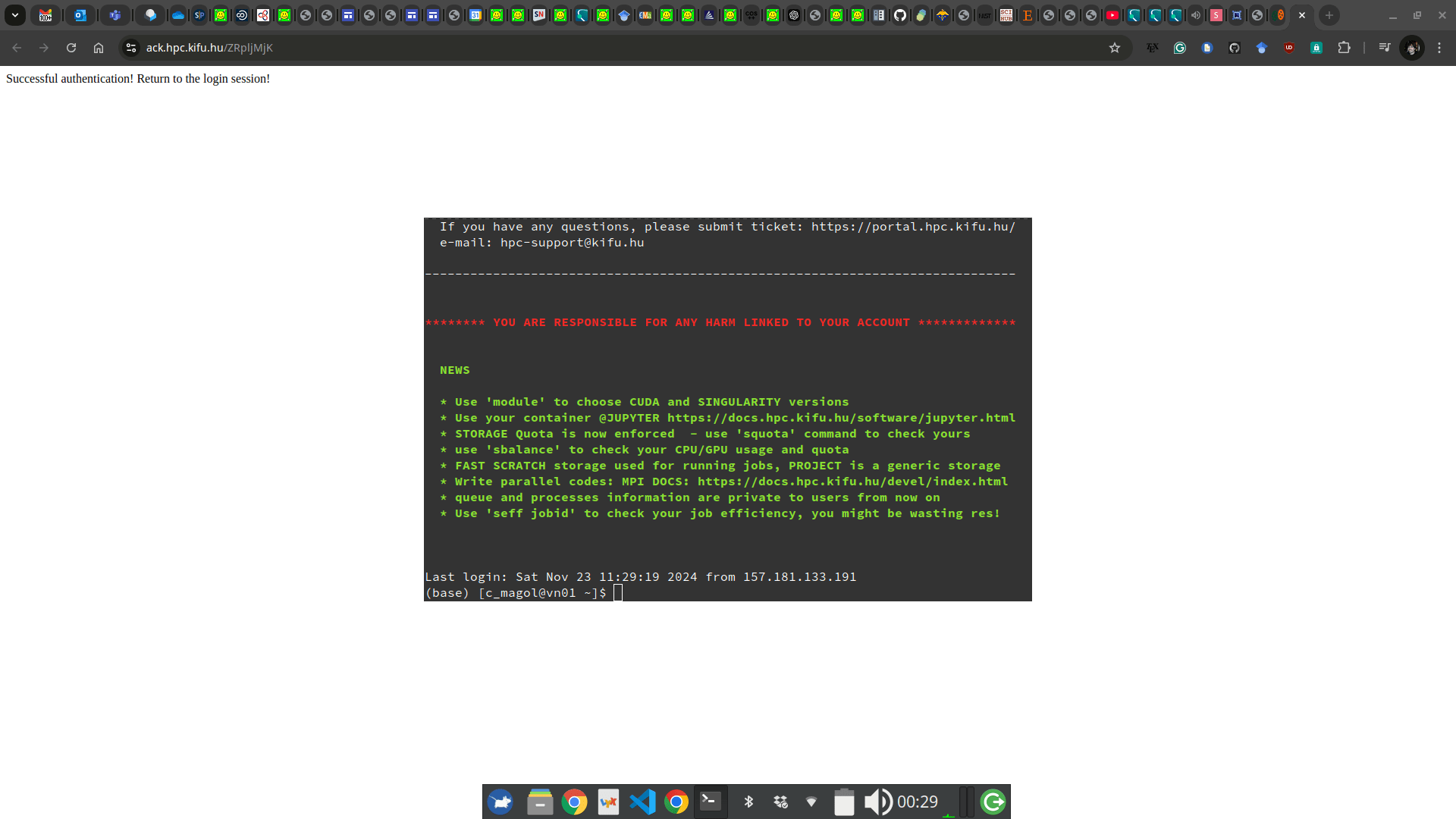Open the Xfce applications menu mouse icon

[500, 802]
